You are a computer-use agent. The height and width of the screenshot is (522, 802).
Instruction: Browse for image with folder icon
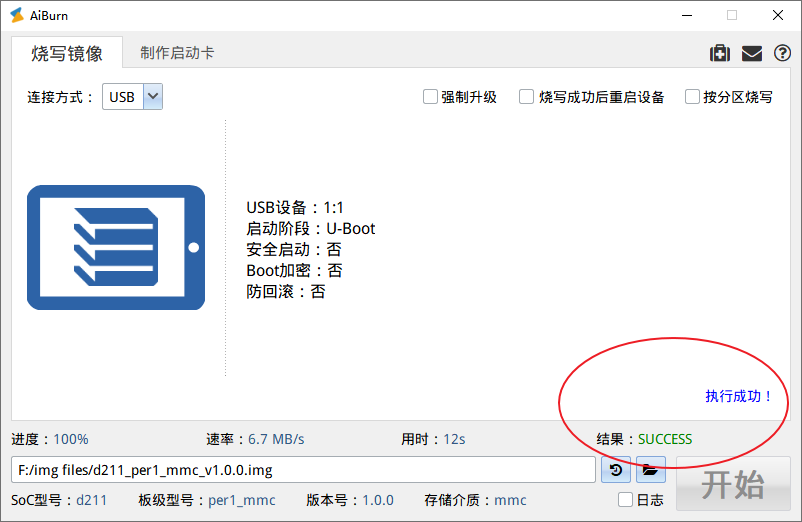649,469
